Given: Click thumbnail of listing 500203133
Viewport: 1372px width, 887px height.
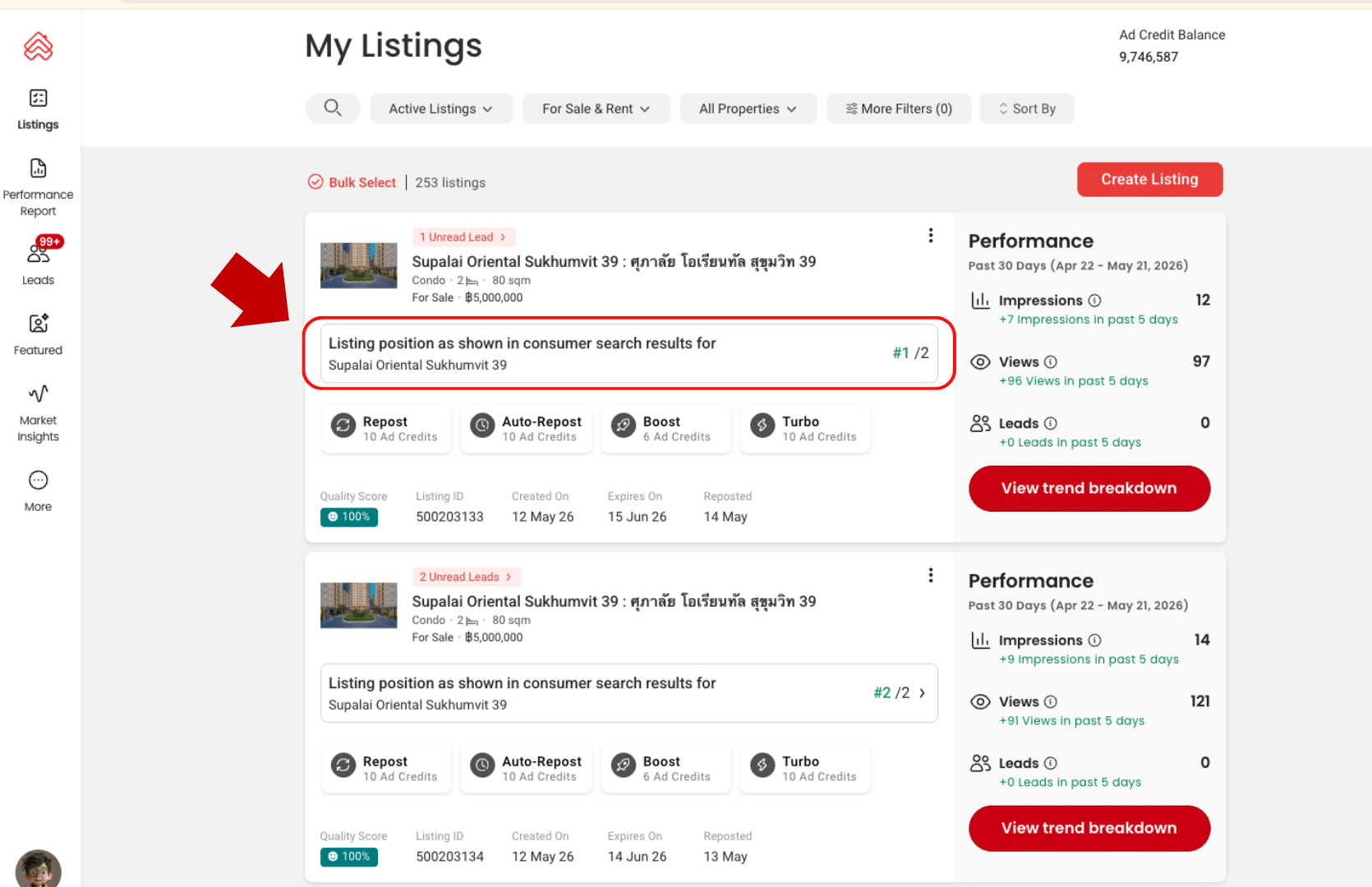Looking at the screenshot, I should pos(358,265).
